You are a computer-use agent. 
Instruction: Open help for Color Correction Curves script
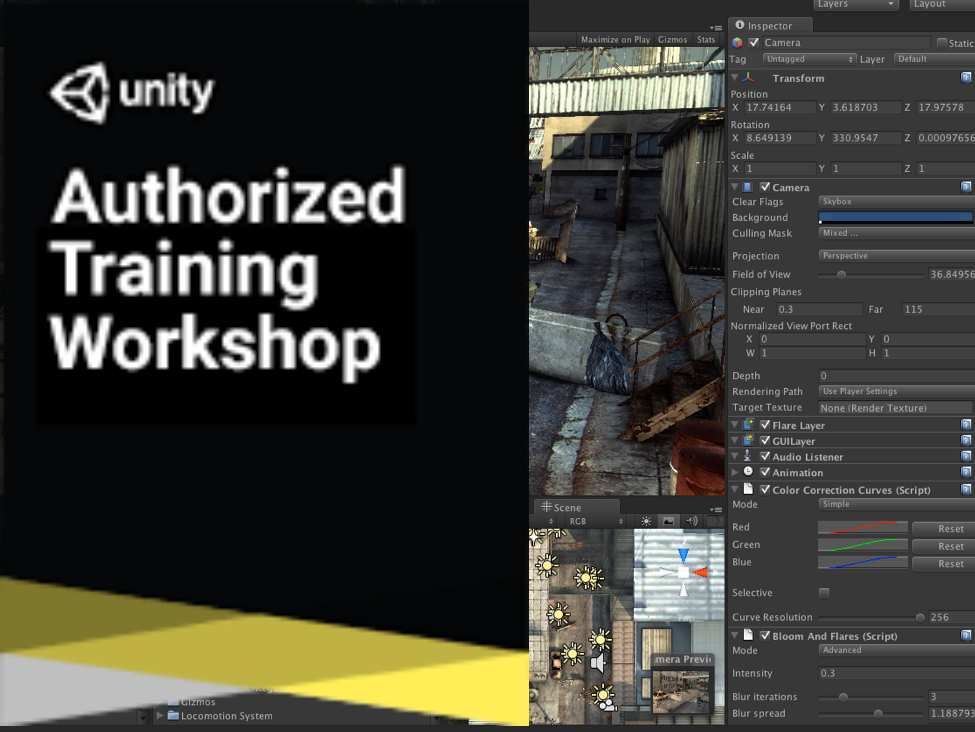pyautogui.click(x=966, y=489)
